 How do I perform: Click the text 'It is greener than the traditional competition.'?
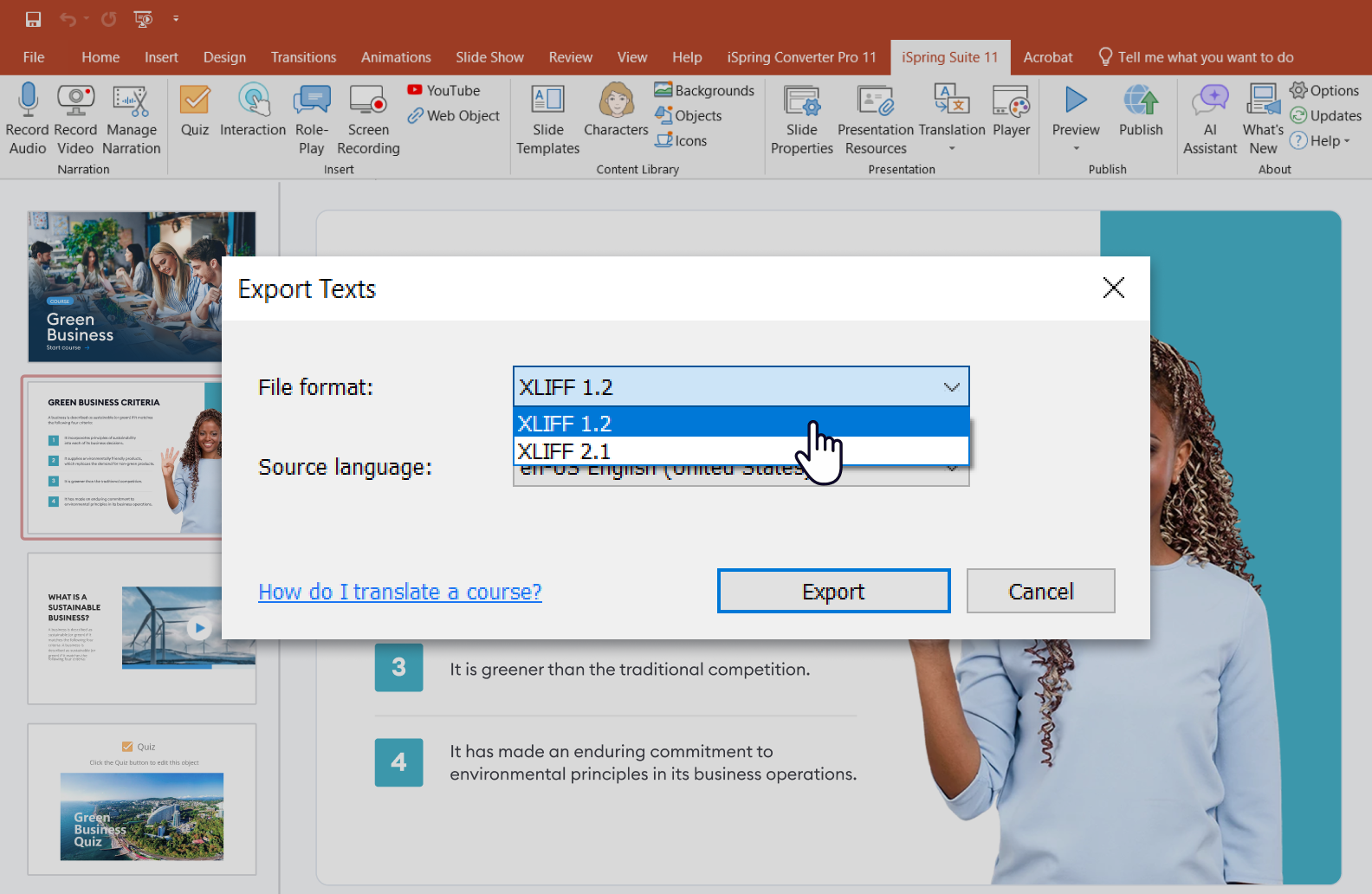coord(630,669)
